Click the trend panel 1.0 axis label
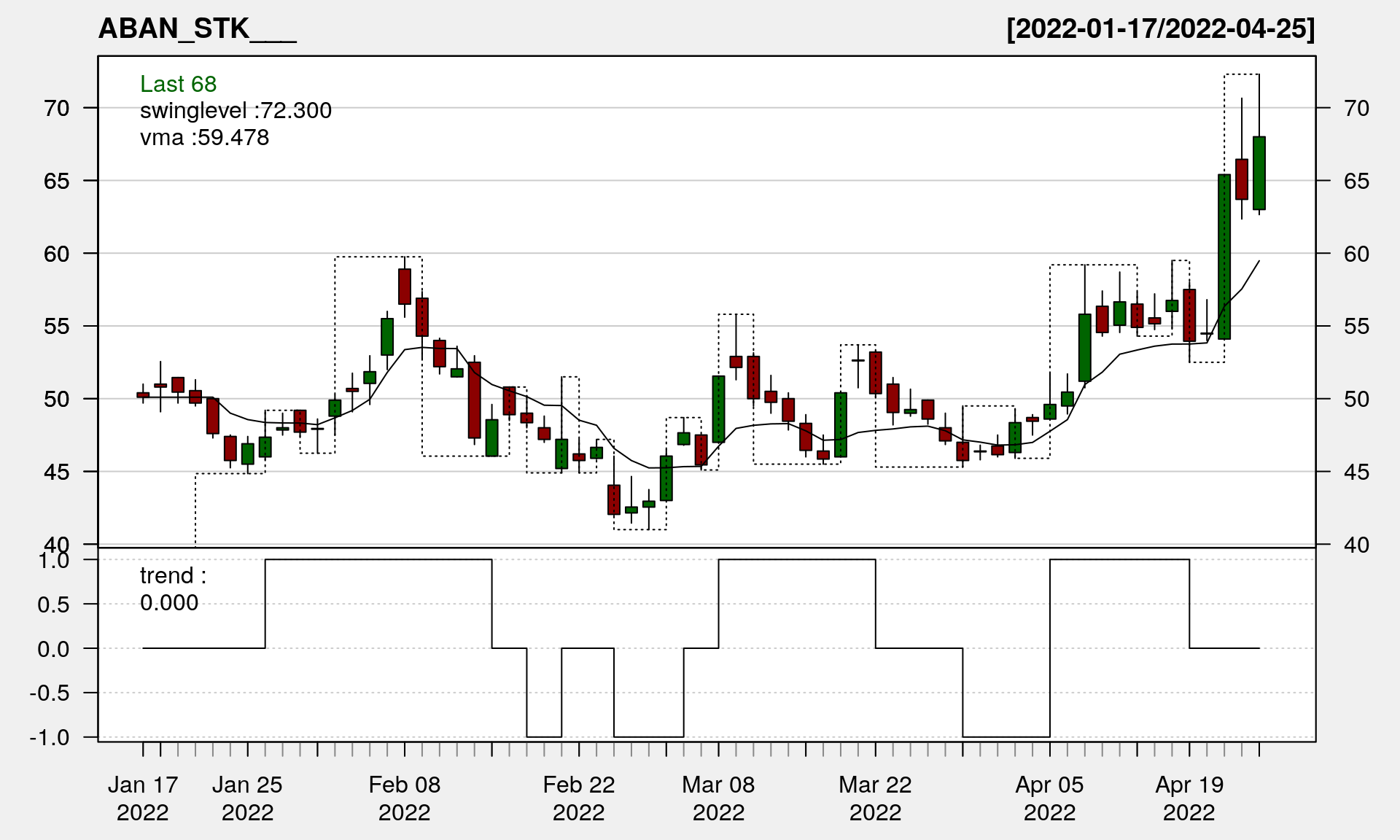 click(x=54, y=560)
